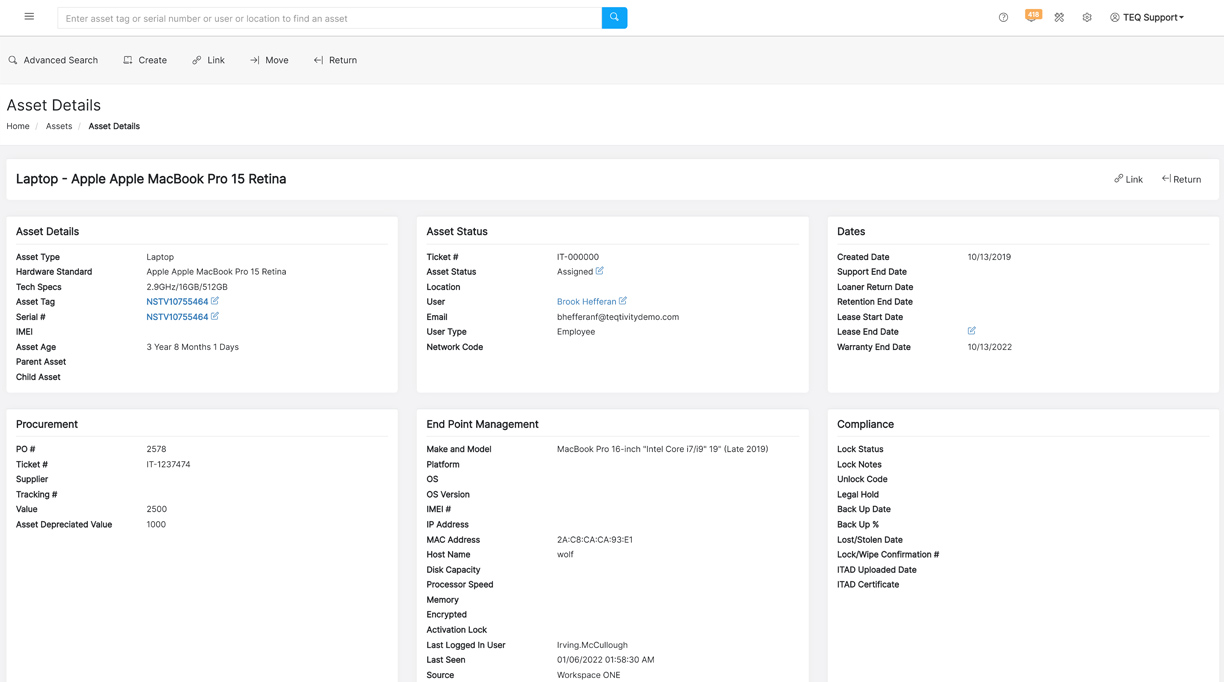Screen dimensions: 1224x682
Task: Edit the Lease End Date field
Action: (x=971, y=331)
